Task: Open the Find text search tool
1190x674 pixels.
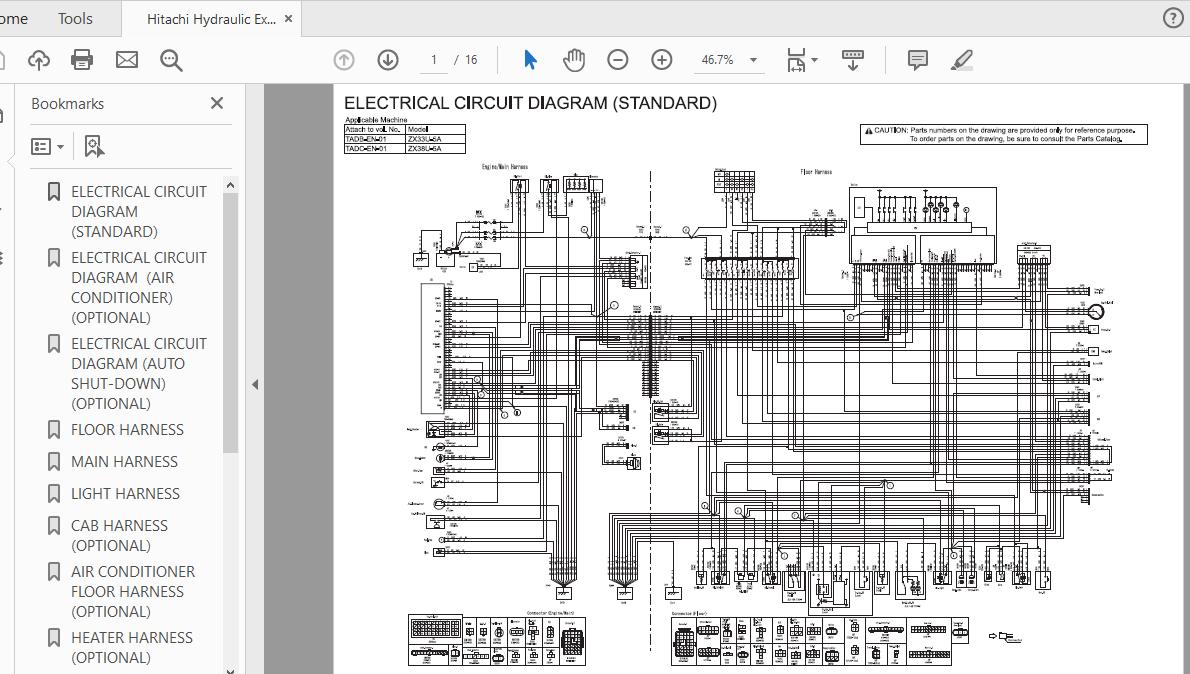Action: (x=171, y=60)
